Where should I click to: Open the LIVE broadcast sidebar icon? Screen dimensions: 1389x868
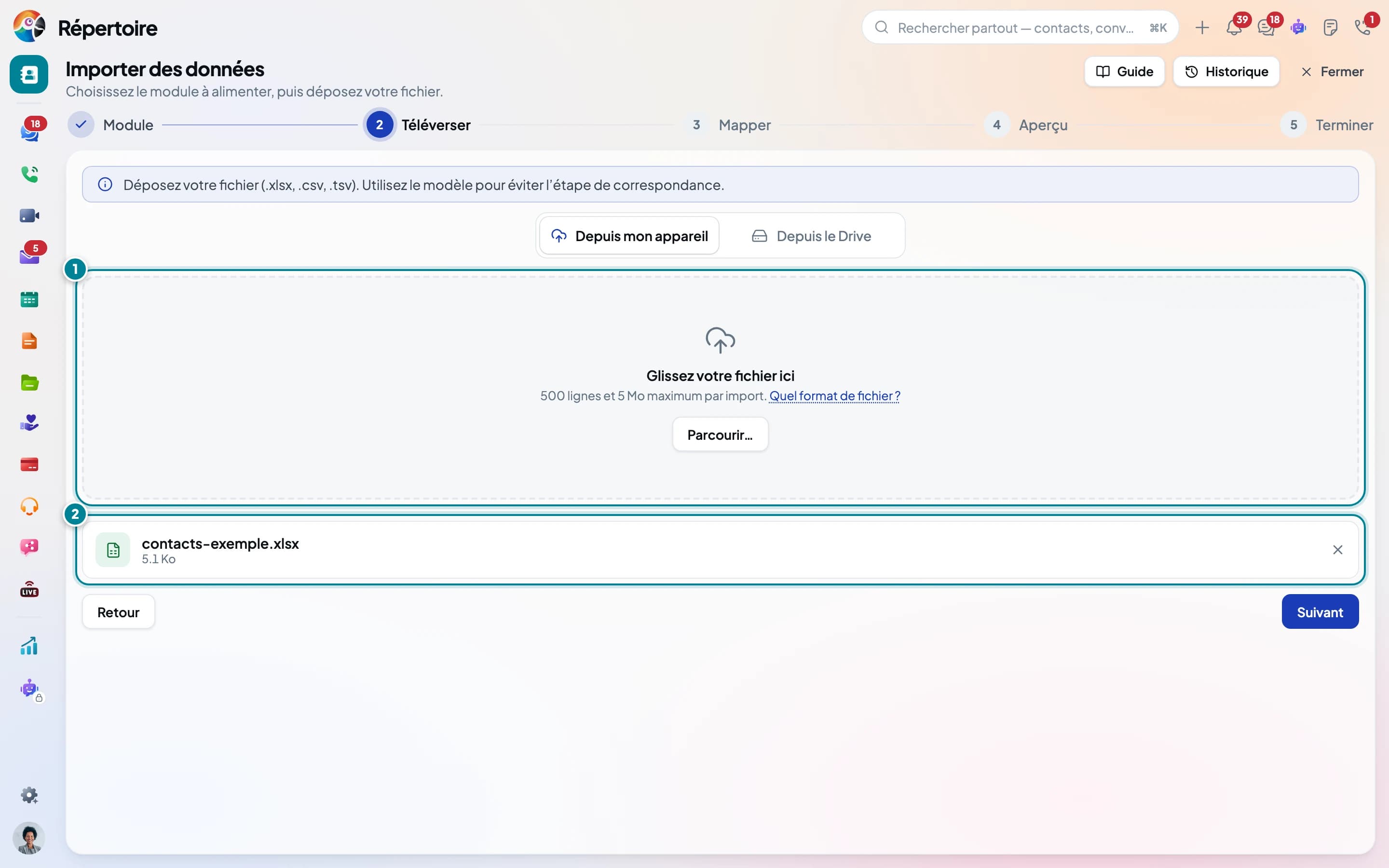(x=29, y=589)
